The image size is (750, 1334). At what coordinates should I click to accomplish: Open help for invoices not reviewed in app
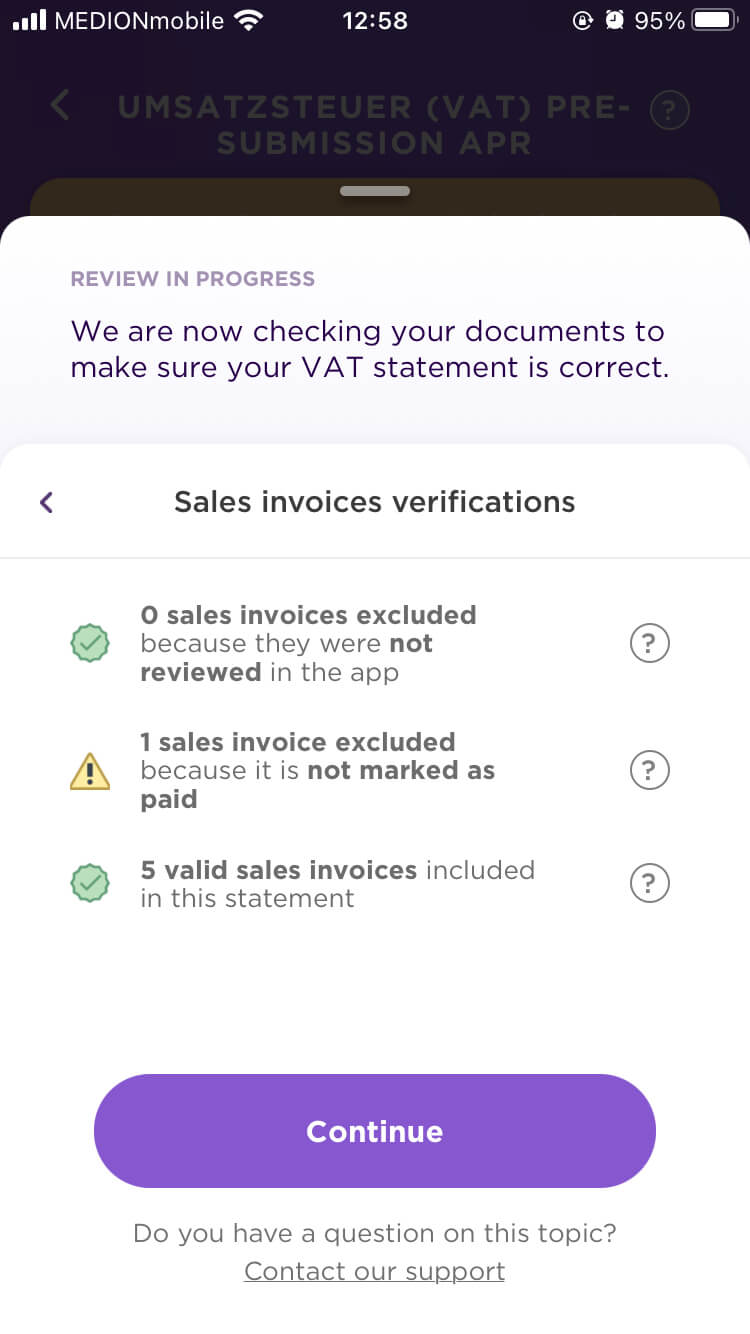[649, 643]
